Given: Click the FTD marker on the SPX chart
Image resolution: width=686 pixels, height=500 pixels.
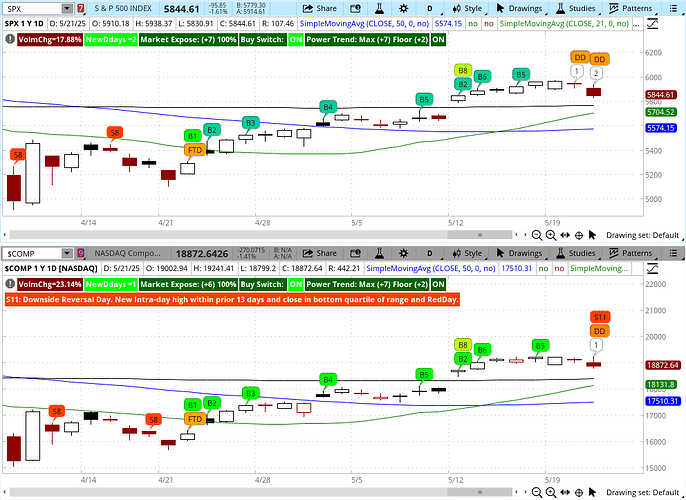Looking at the screenshot, I should pos(195,150).
